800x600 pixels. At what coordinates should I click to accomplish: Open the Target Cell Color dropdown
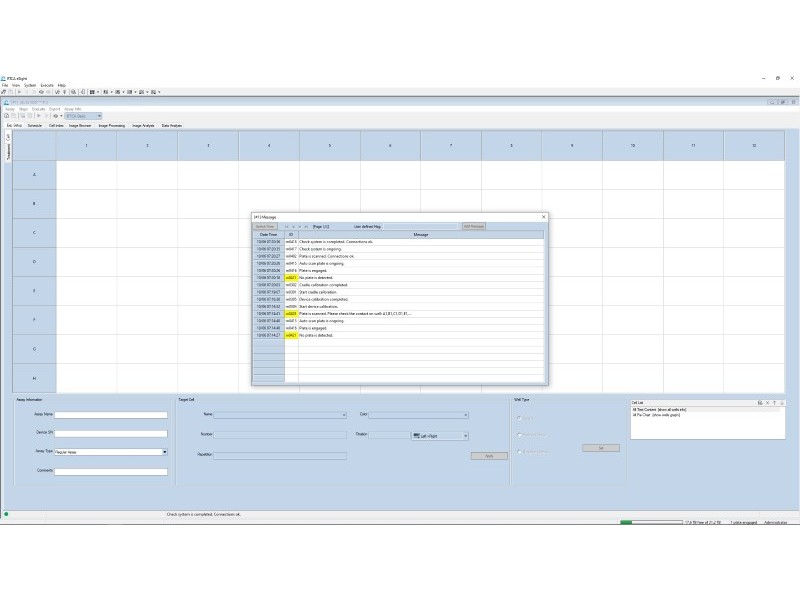(418, 415)
